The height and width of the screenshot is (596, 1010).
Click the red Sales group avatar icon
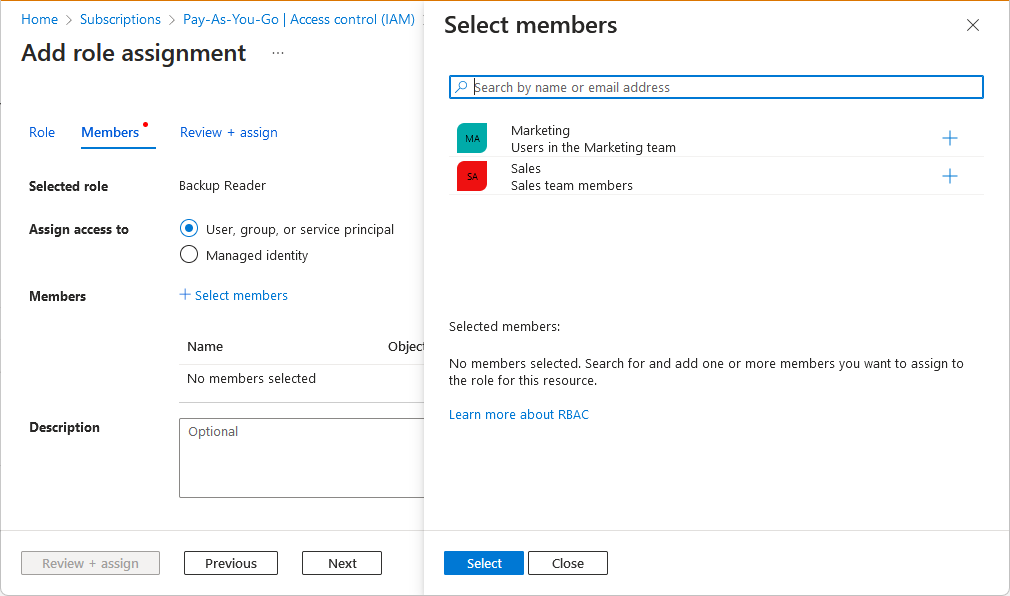[x=472, y=176]
